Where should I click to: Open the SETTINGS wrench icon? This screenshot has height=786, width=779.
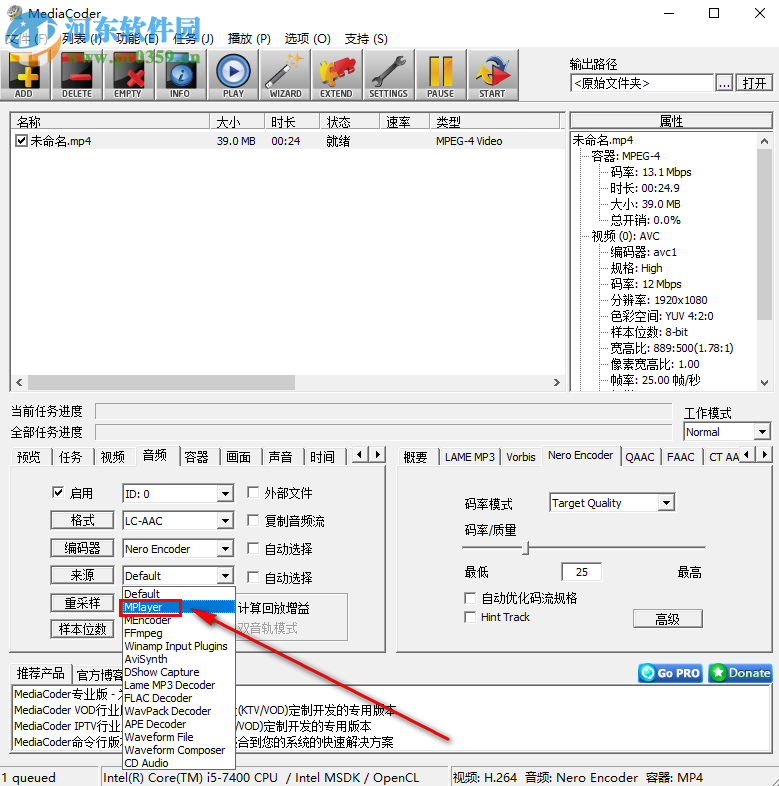[389, 75]
